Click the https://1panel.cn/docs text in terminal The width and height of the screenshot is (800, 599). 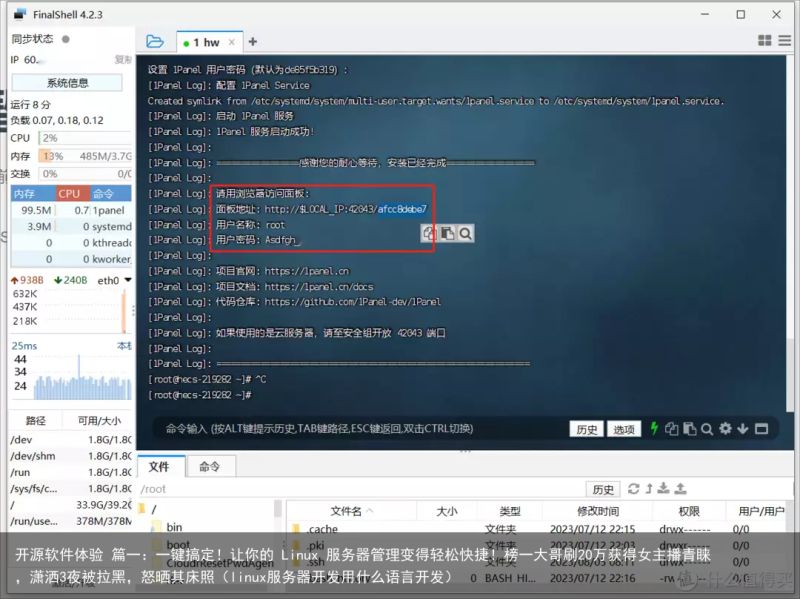coord(319,287)
